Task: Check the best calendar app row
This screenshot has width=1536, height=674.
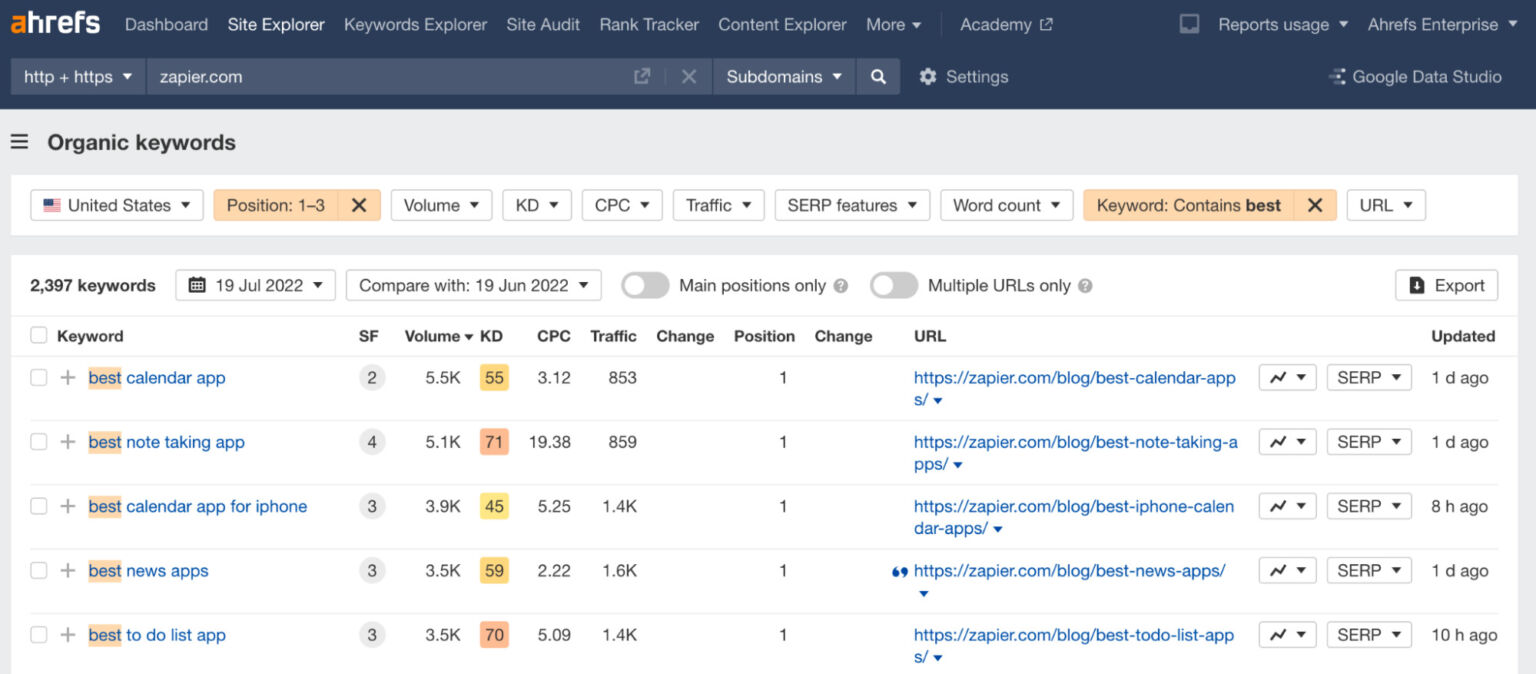Action: tap(38, 378)
